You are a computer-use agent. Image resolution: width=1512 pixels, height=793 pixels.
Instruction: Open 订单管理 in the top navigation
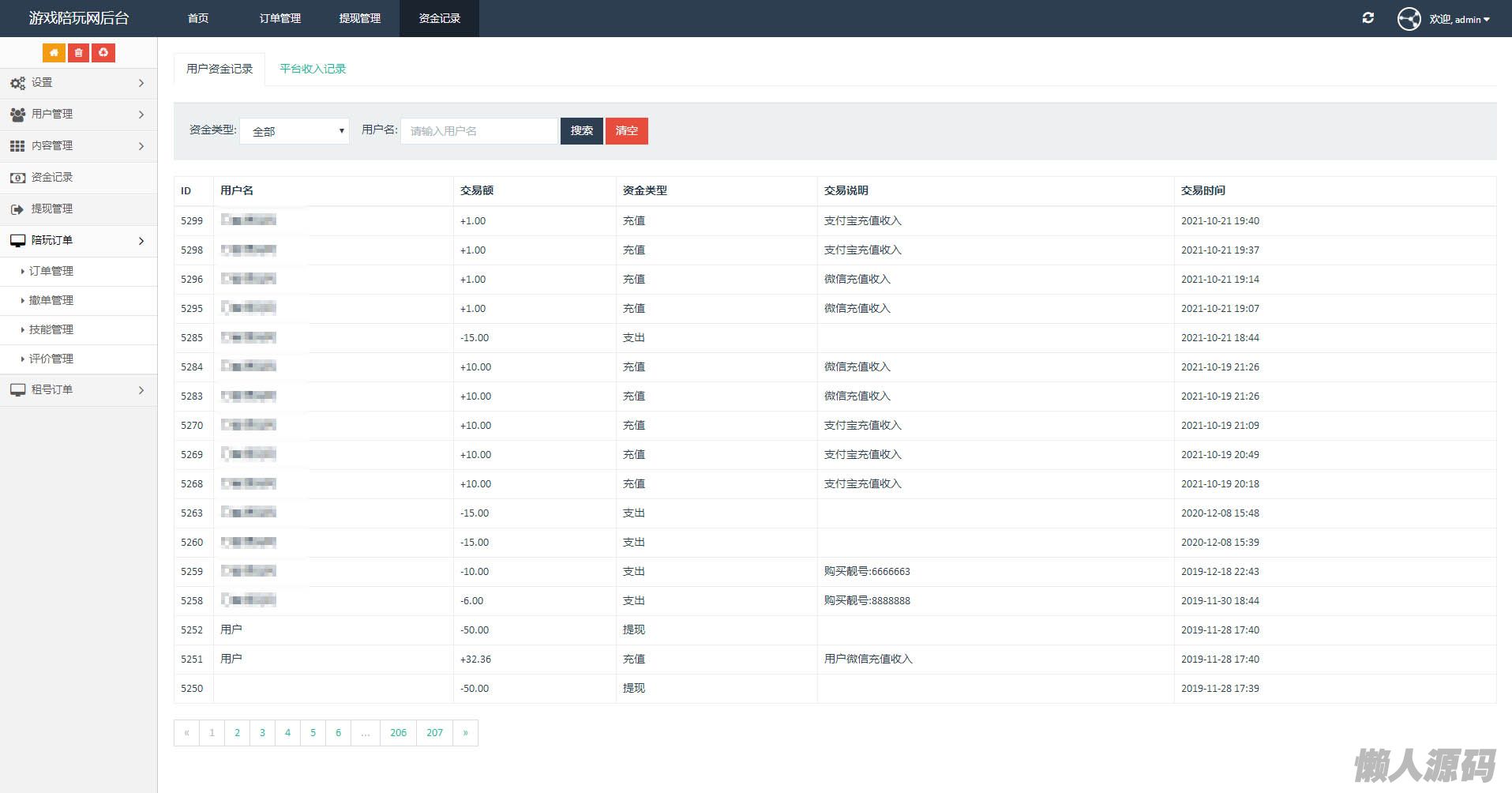(280, 18)
